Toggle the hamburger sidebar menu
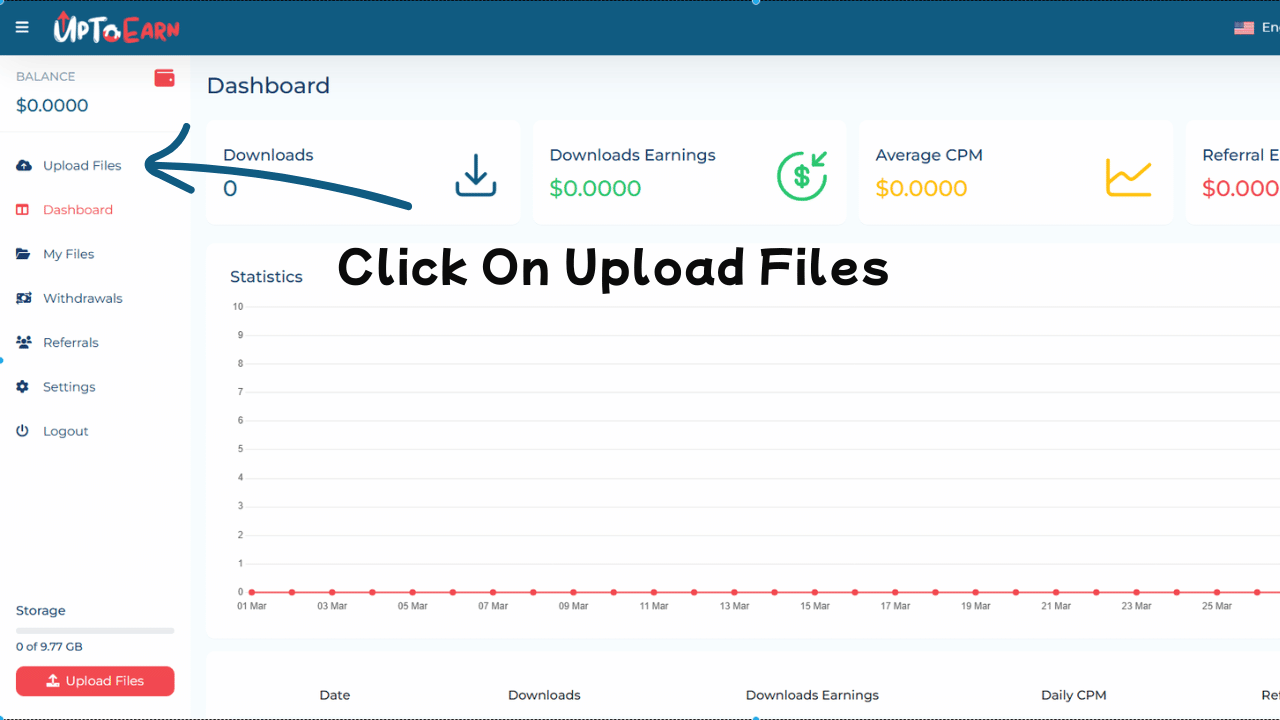 (x=22, y=27)
